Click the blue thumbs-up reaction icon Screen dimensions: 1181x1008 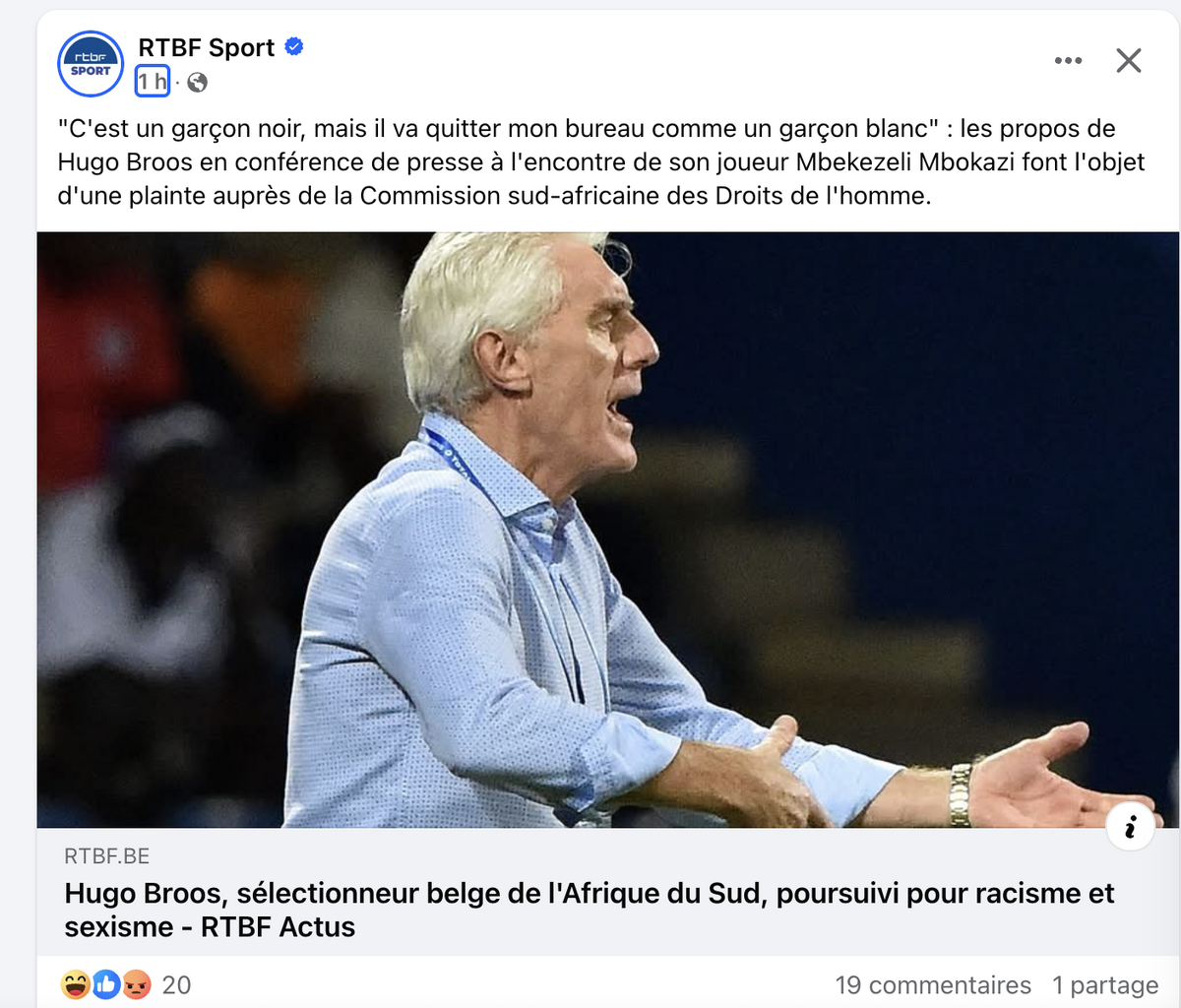[x=106, y=984]
